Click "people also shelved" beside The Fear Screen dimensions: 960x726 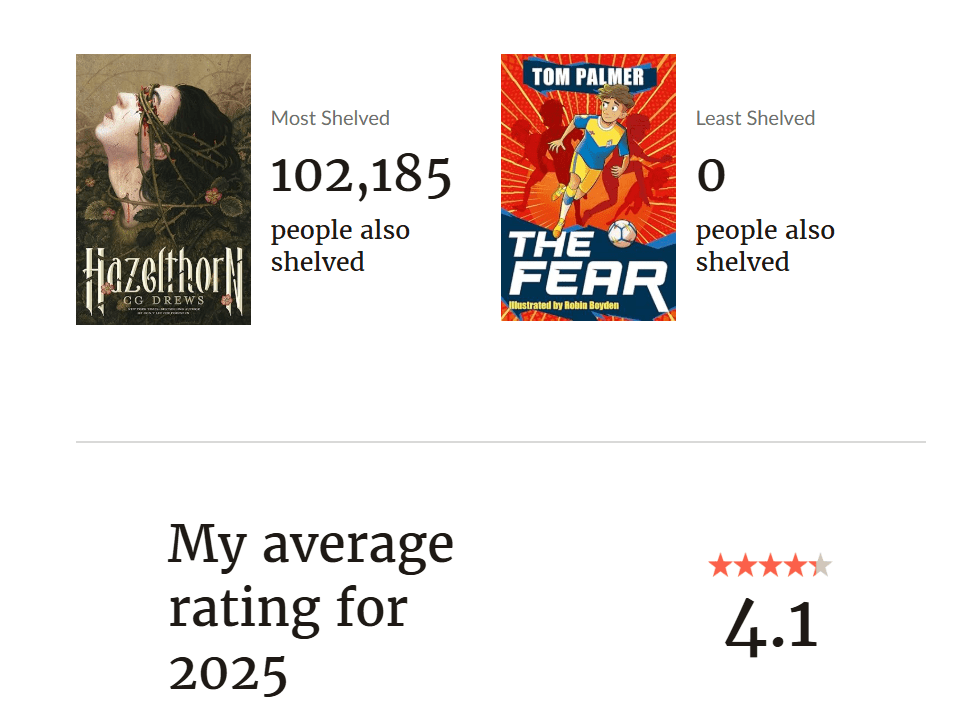pos(765,246)
